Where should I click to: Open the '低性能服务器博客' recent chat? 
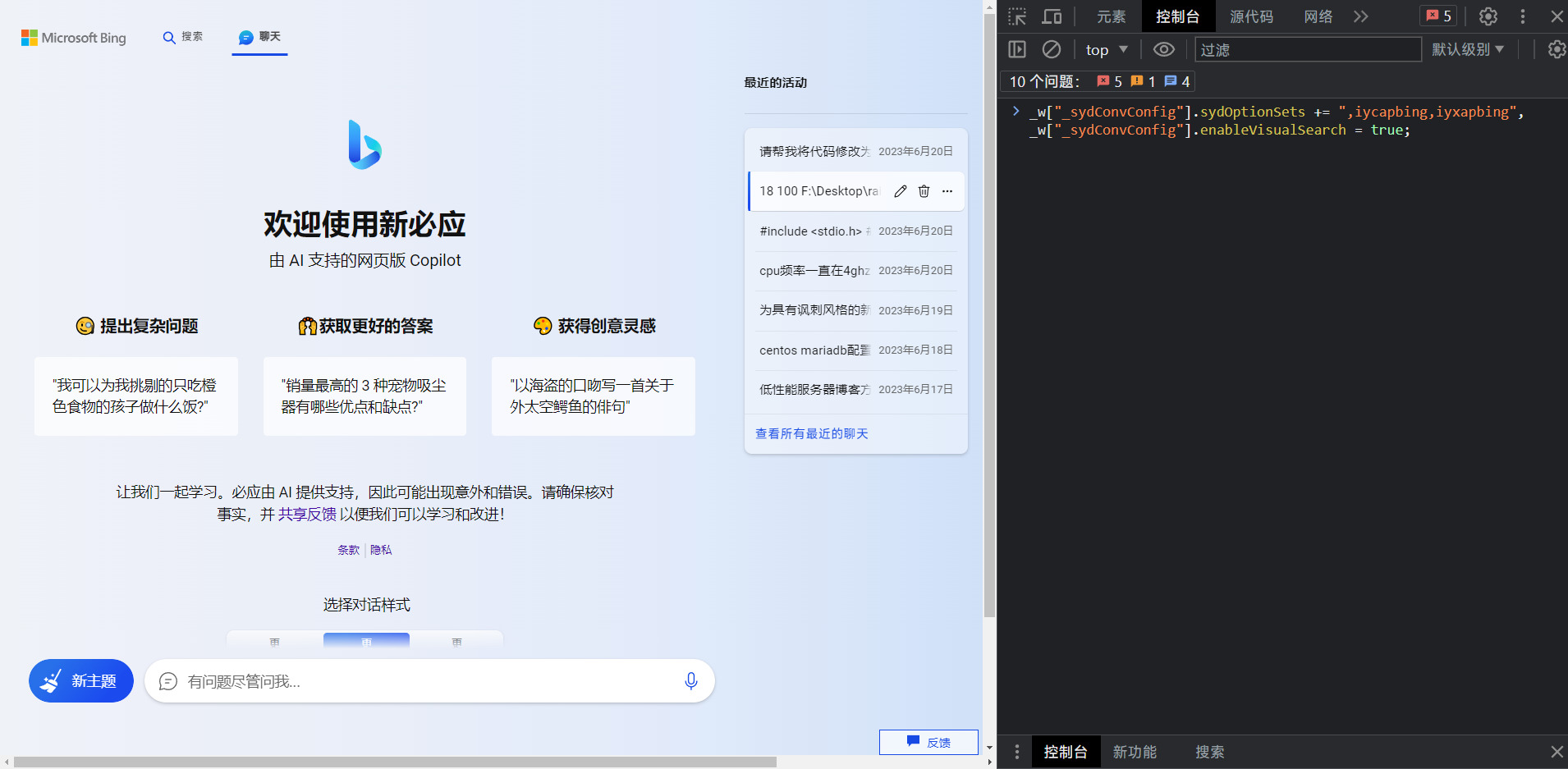[856, 389]
